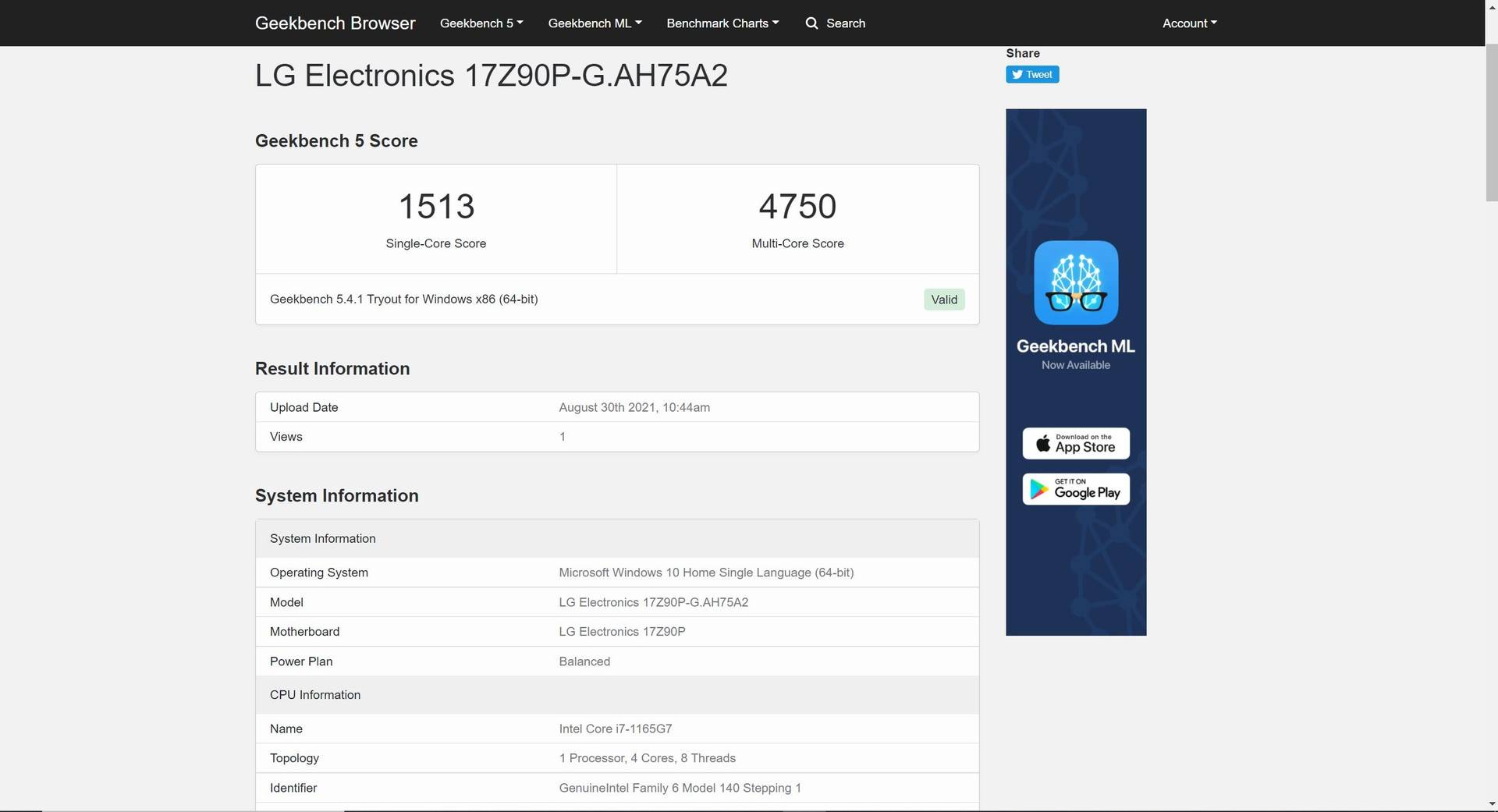
Task: Open the Google Play badge
Action: (x=1076, y=490)
